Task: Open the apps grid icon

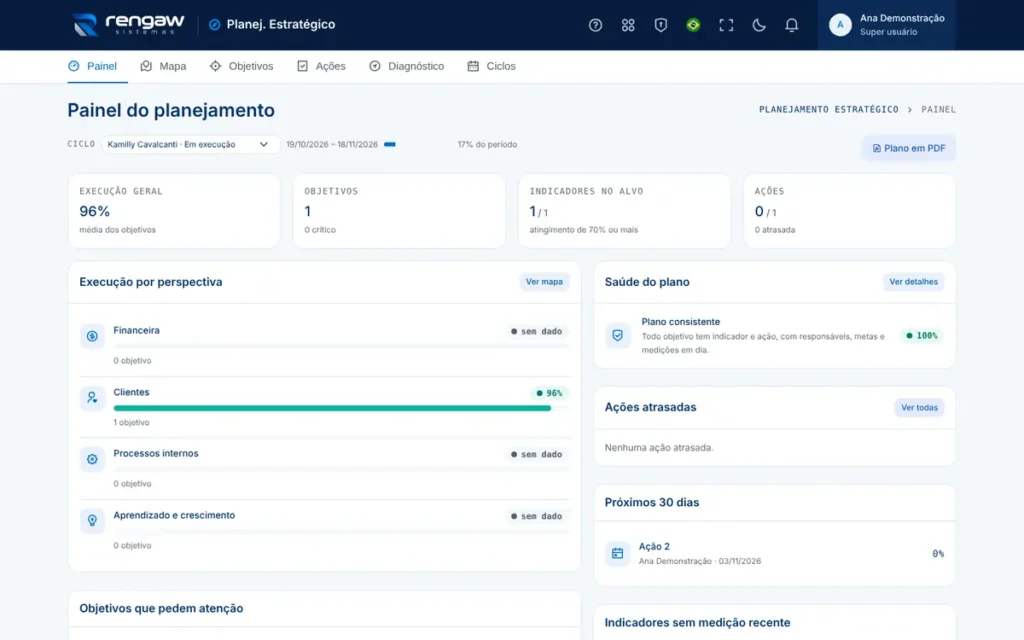Action: coord(628,25)
